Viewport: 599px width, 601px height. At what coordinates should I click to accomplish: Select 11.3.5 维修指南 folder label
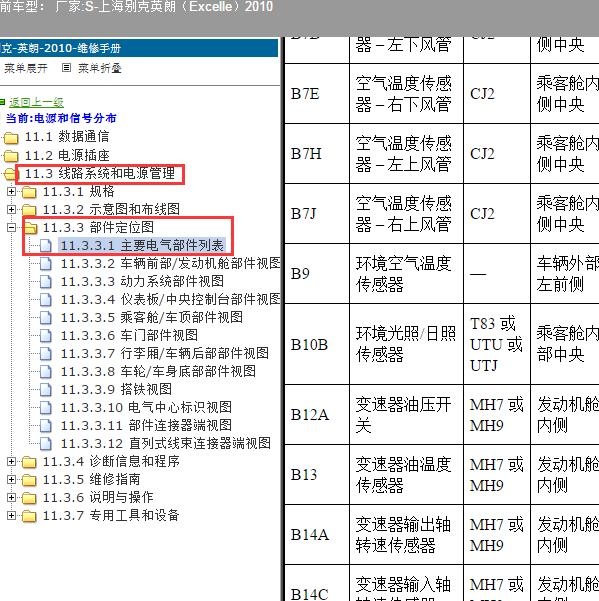92,479
